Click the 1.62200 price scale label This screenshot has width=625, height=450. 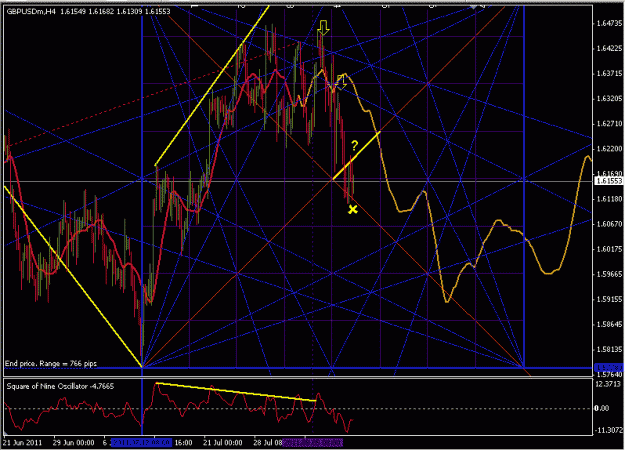click(609, 149)
